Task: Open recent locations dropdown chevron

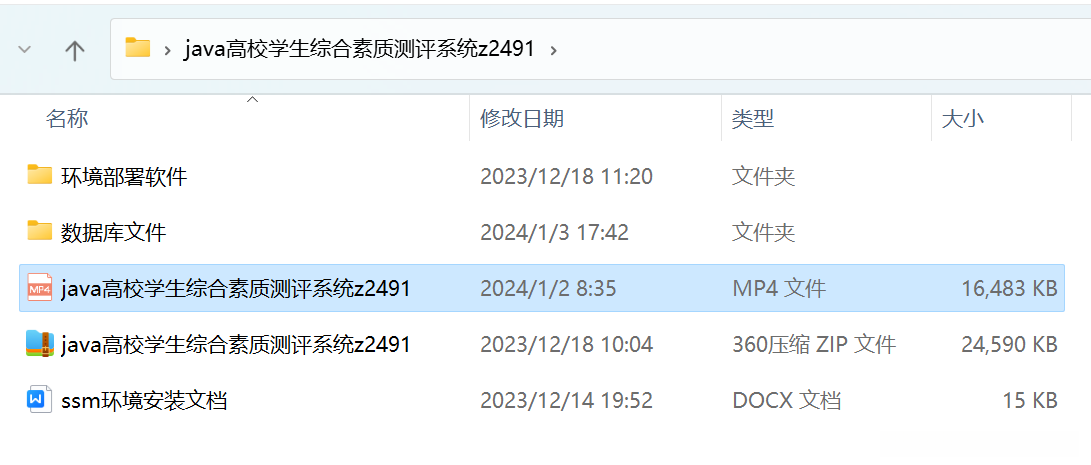Action: 24,49
